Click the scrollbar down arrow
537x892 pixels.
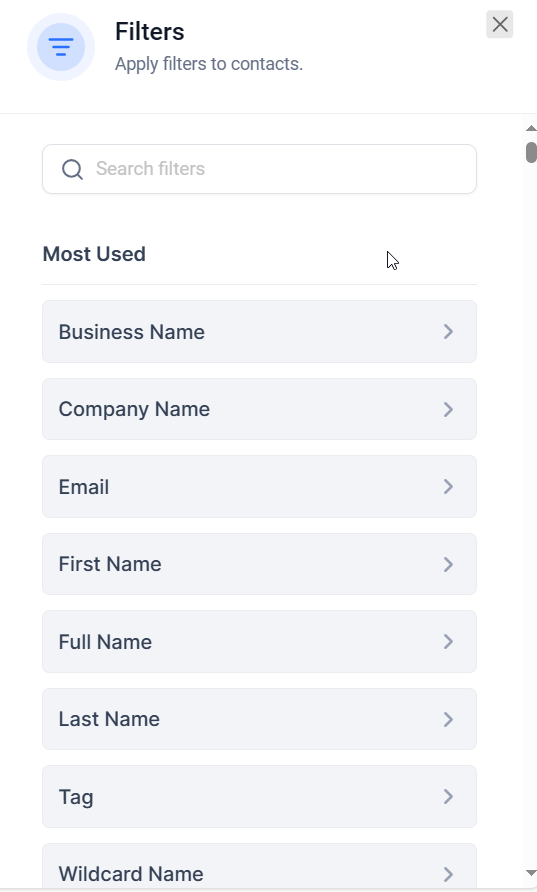click(x=531, y=873)
